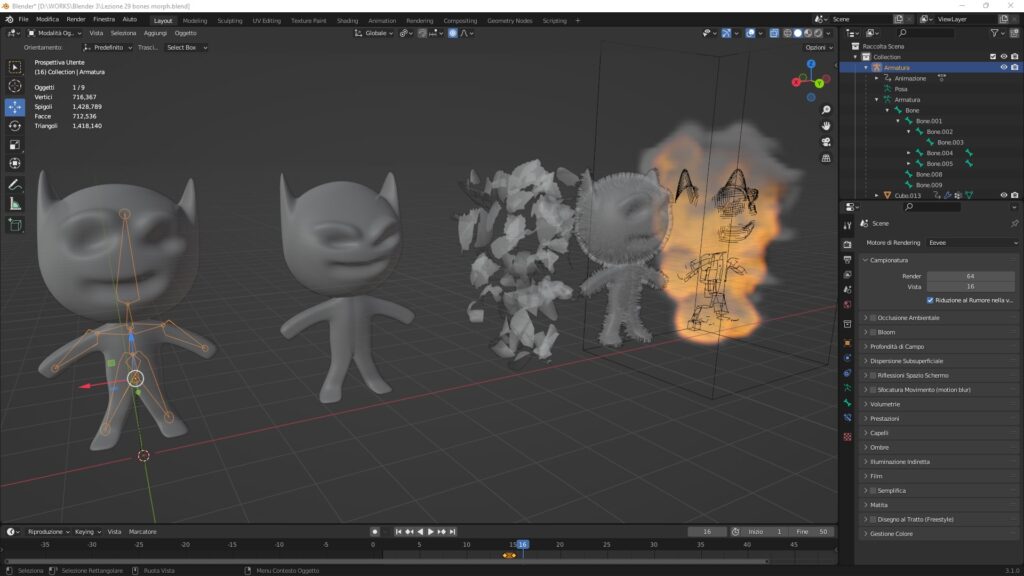This screenshot has height=576, width=1024.
Task: Open the Keying popover in timeline
Action: [88, 532]
